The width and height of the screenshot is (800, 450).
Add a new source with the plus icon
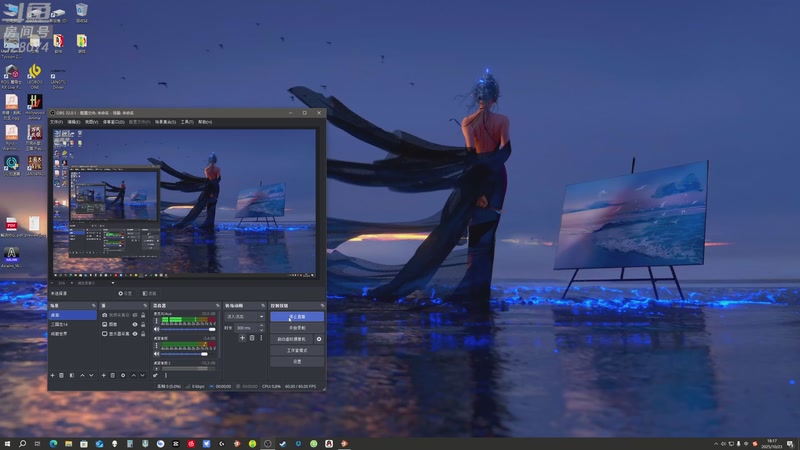pos(104,376)
